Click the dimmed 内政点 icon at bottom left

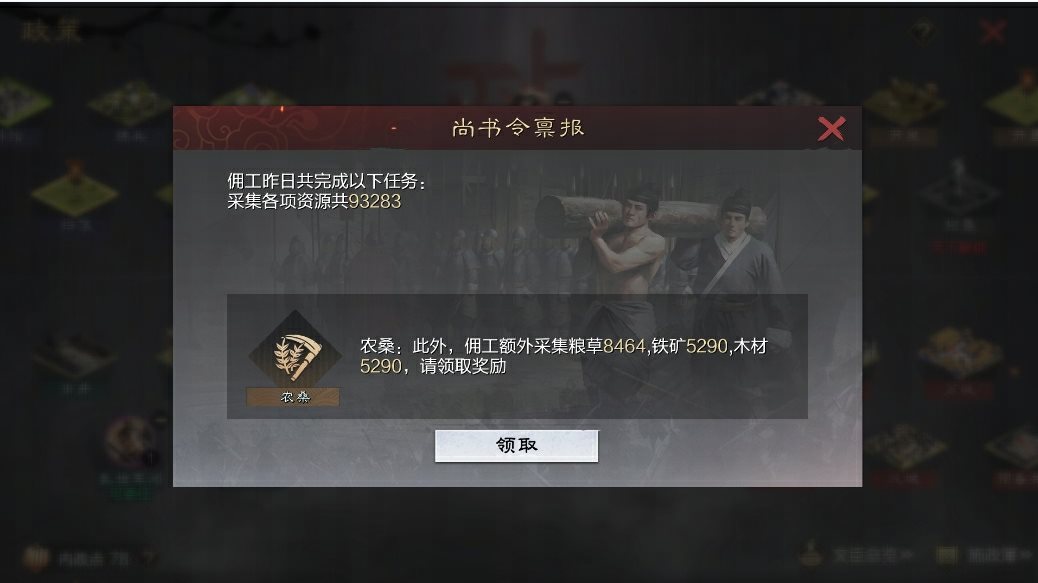coord(34,558)
